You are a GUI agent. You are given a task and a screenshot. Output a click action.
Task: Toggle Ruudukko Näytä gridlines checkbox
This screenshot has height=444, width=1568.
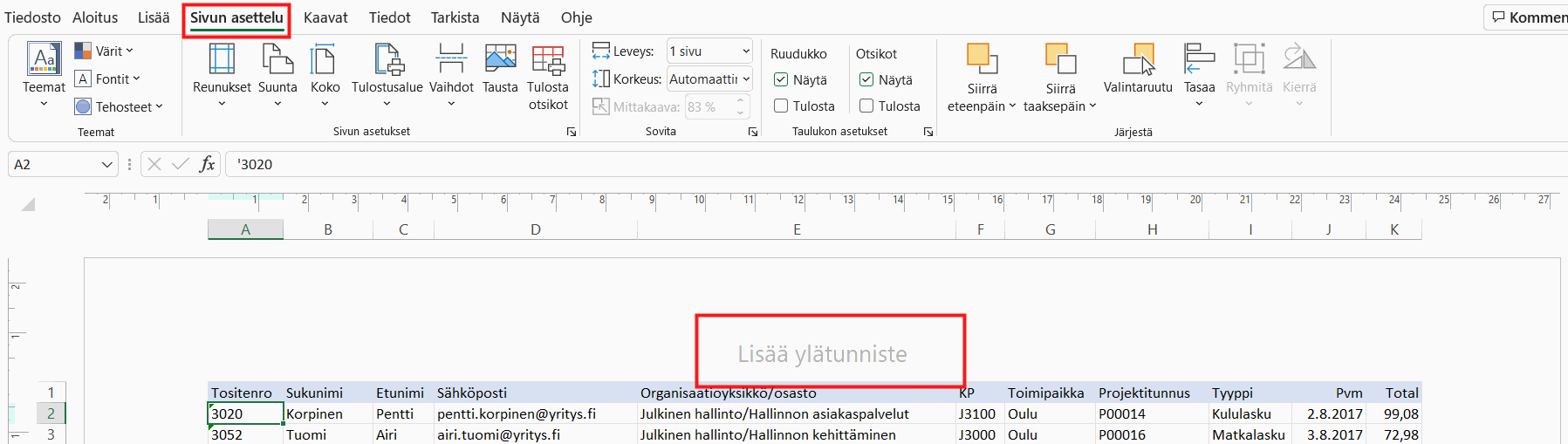[781, 79]
